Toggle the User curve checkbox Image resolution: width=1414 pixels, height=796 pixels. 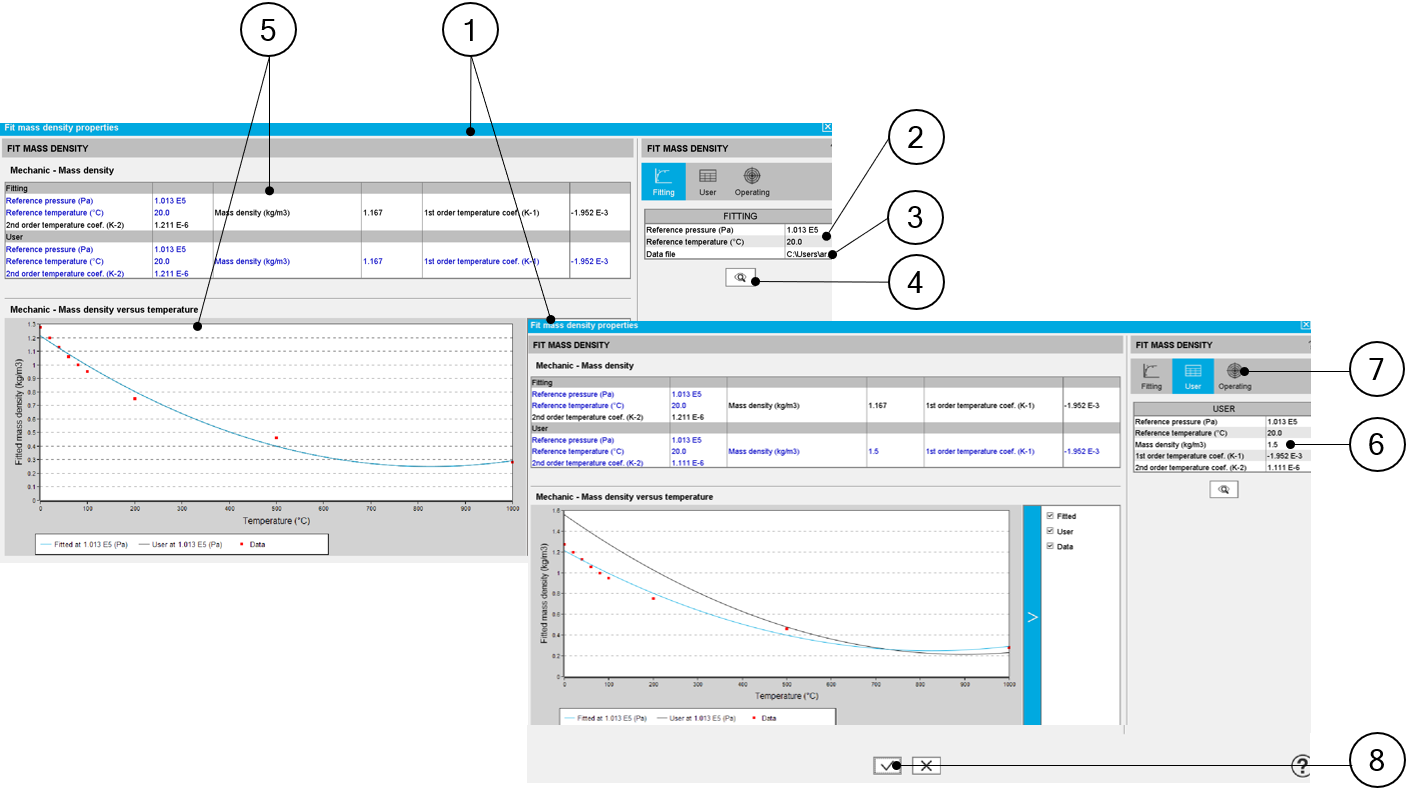[1049, 531]
